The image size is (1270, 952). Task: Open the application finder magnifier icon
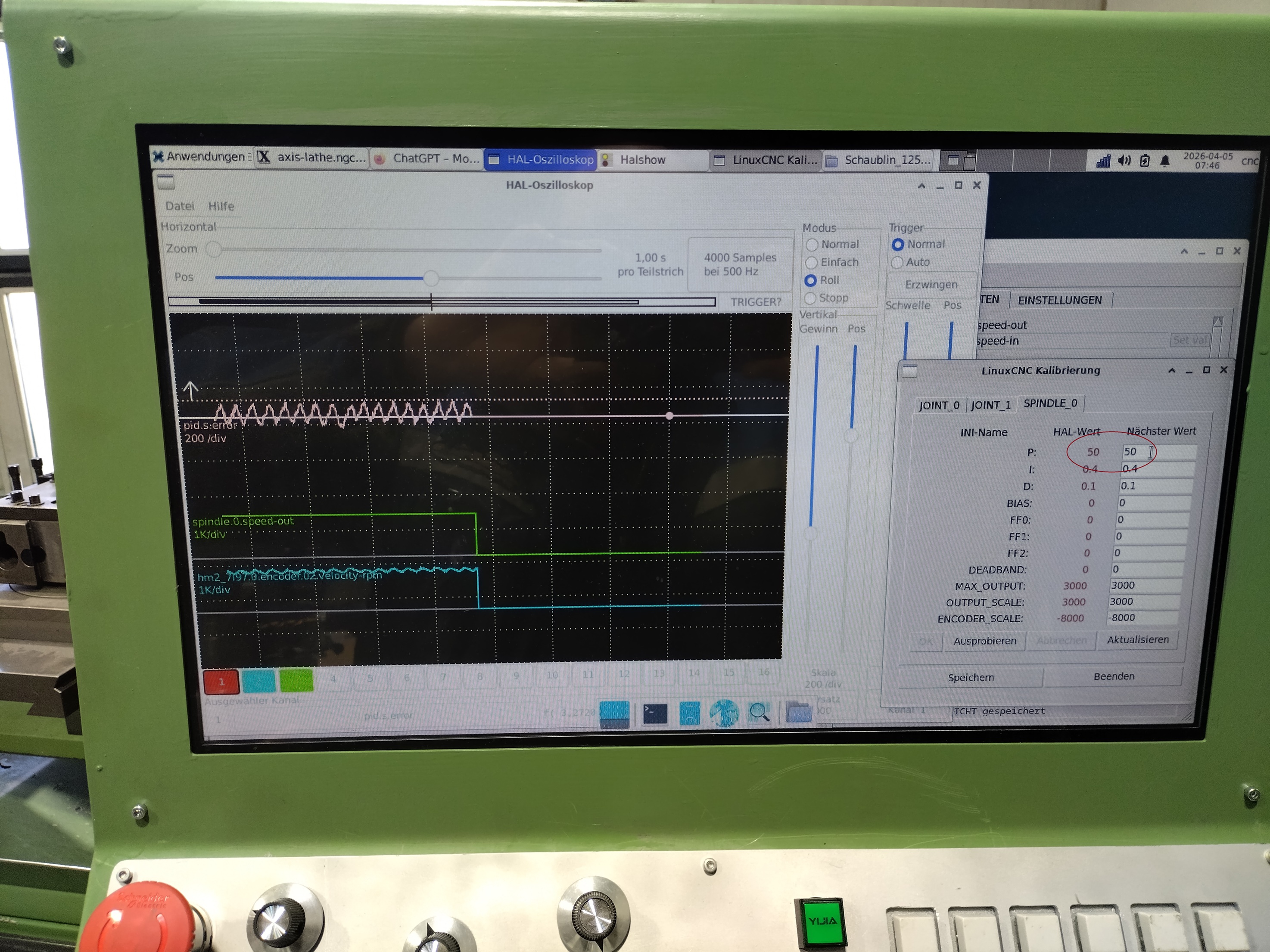click(760, 713)
